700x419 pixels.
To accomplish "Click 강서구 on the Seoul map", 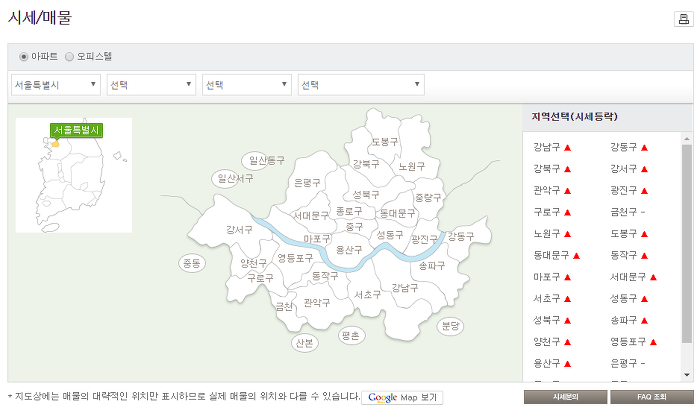I will 239,230.
